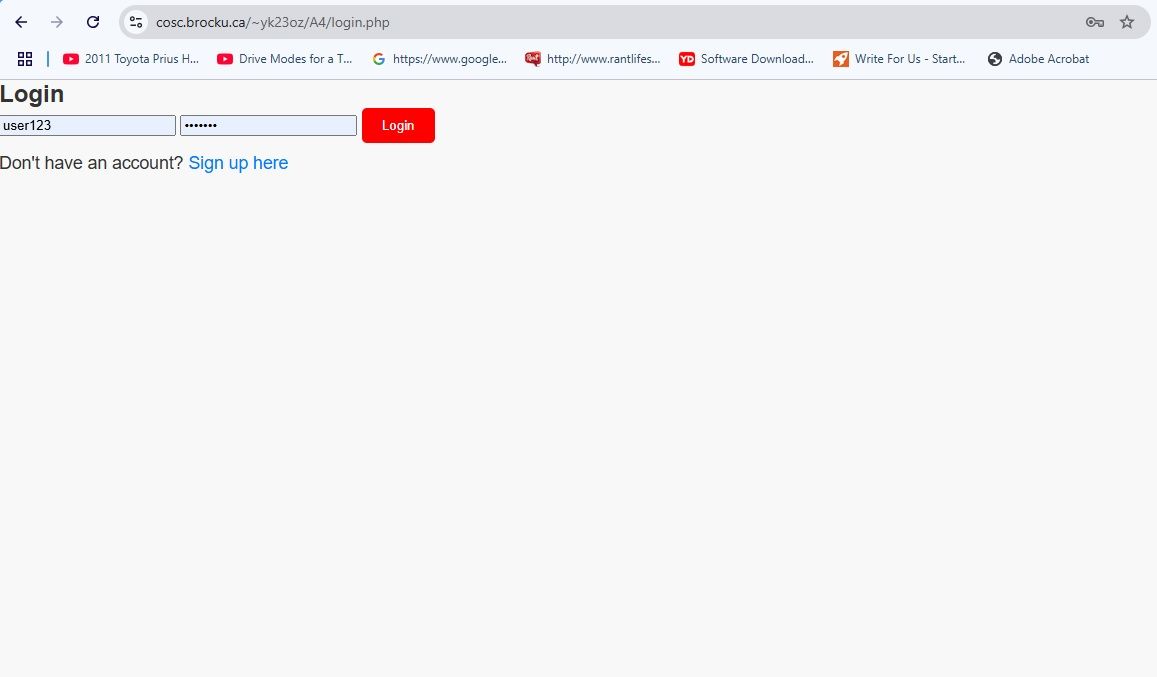Click the Google favicon in bookmarks bar

click(x=378, y=58)
